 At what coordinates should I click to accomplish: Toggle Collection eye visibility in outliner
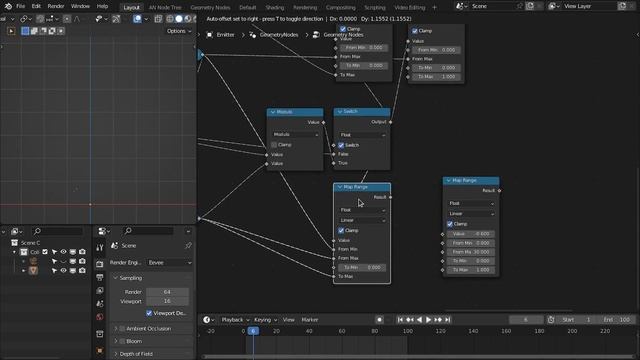pyautogui.click(x=63, y=252)
